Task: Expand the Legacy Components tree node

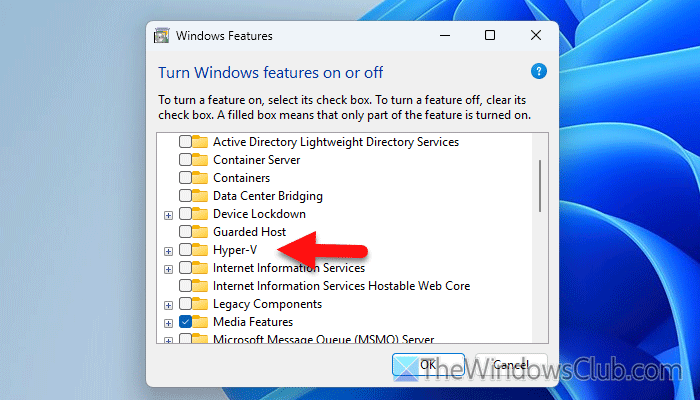Action: coord(168,304)
